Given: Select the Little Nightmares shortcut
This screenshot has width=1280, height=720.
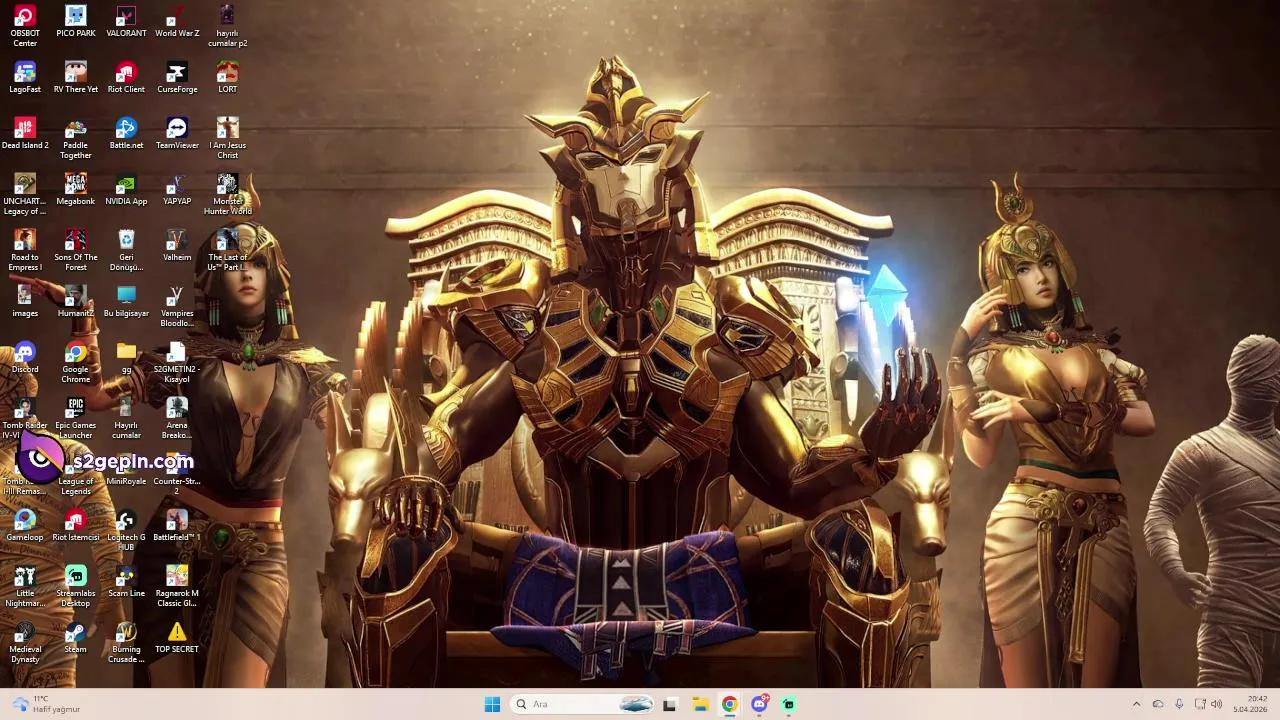Looking at the screenshot, I should point(25,586).
